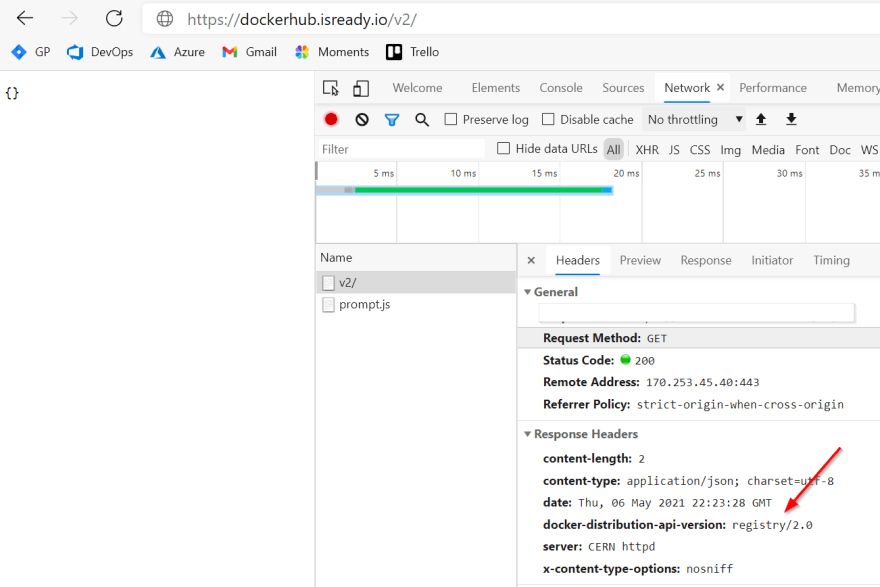
Task: Open the Gmail bookmark
Action: coord(249,52)
